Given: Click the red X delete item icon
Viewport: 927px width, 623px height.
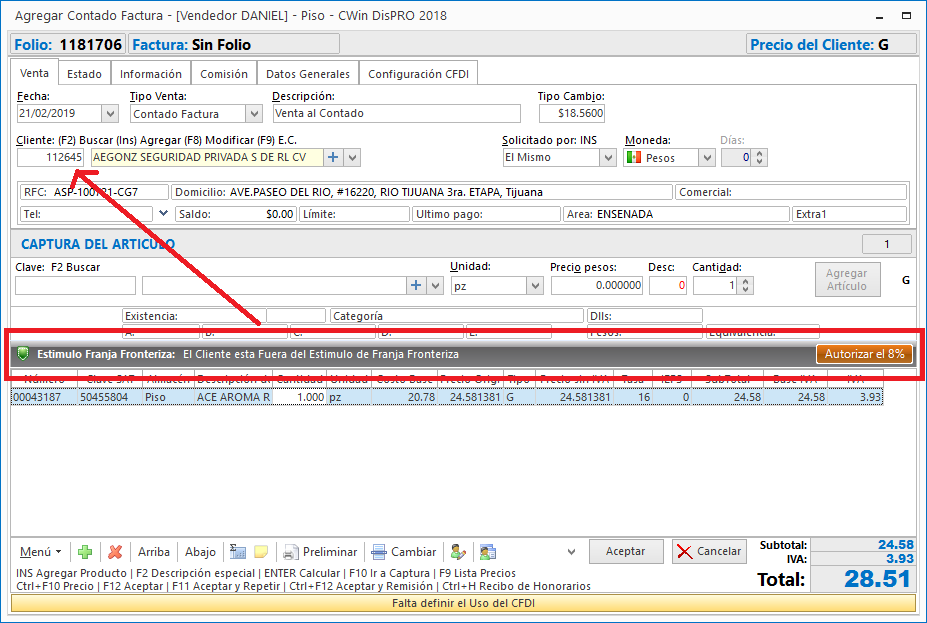Looking at the screenshot, I should pos(115,552).
